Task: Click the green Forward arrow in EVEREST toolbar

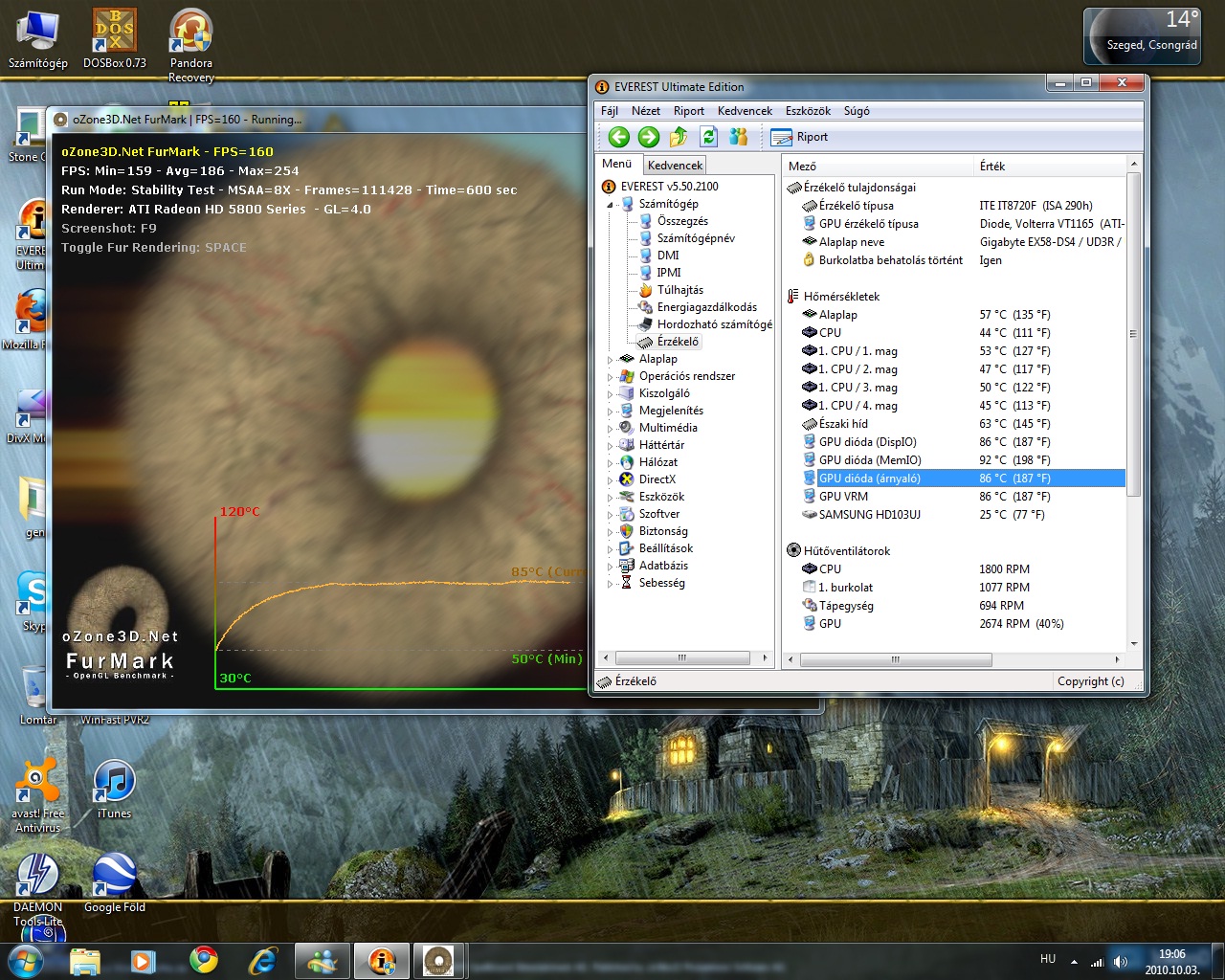Action: point(649,137)
